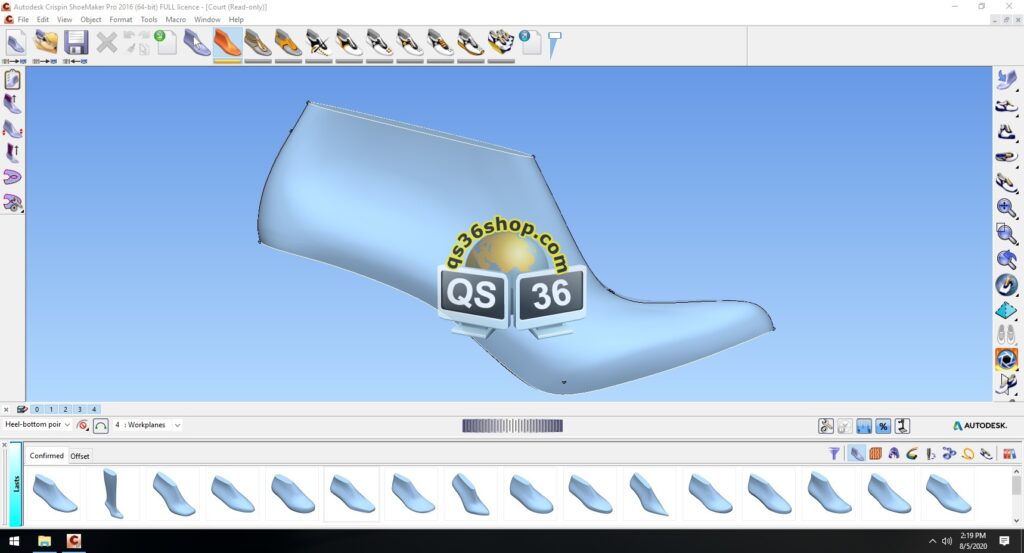Viewport: 1024px width, 553px height.
Task: Click the blue workplane diamond icon
Action: click(x=1006, y=310)
